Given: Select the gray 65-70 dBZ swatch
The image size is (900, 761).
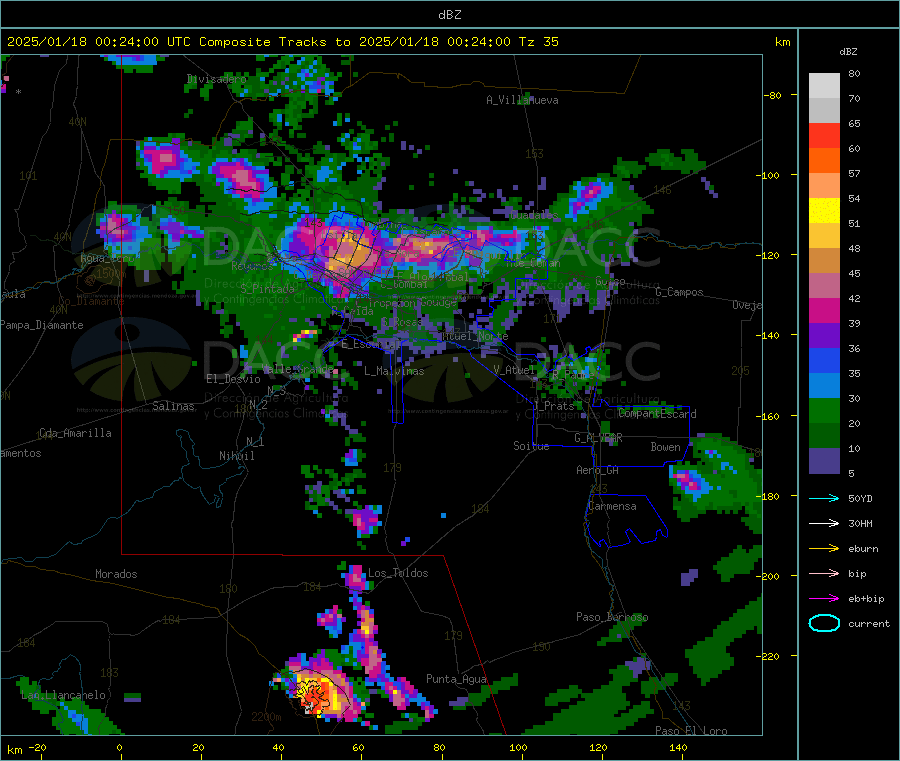Looking at the screenshot, I should [824, 111].
